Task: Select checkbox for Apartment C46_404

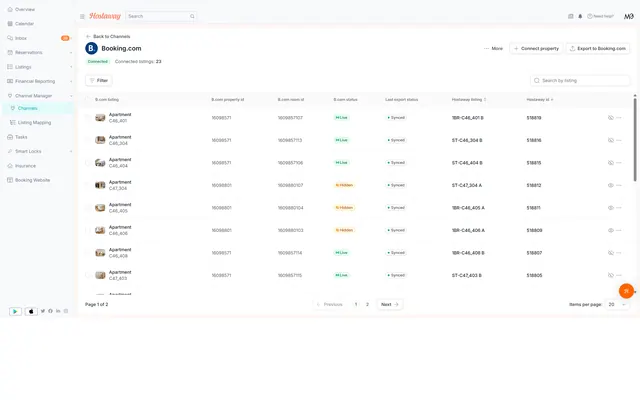Action: click(x=87, y=162)
